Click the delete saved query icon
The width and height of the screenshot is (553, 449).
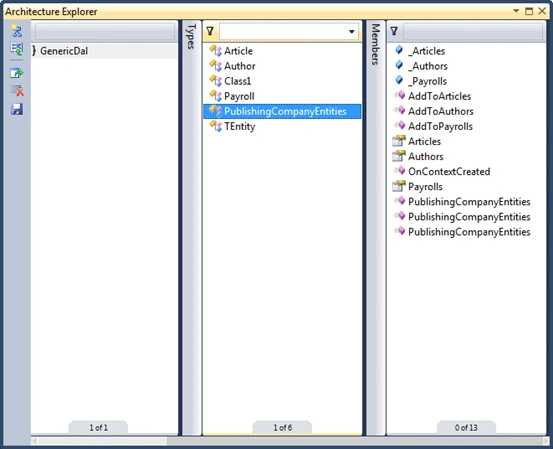[17, 91]
